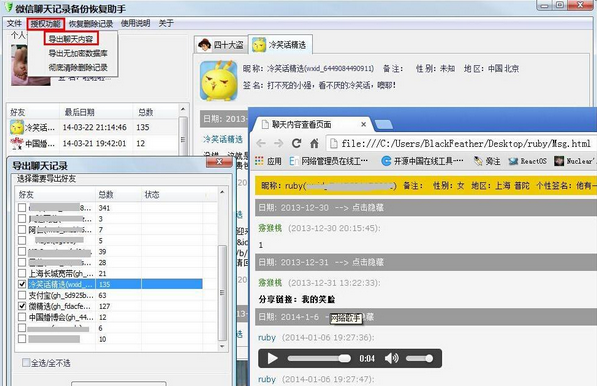The image size is (597, 386).
Task: Click sender name 猕猴桃 dated 2013-12-30
Action: point(270,228)
